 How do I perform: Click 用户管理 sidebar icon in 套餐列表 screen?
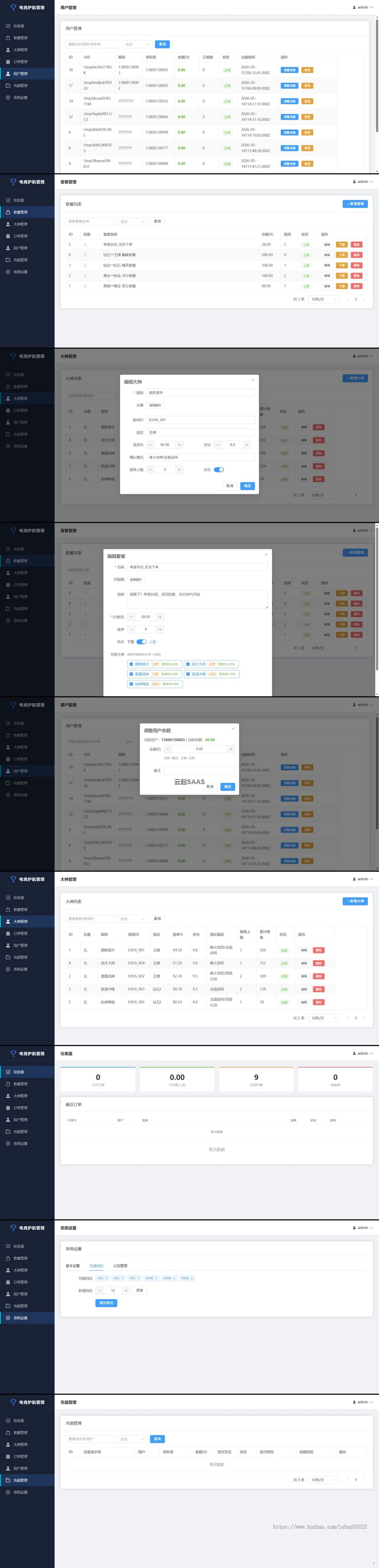8,248
